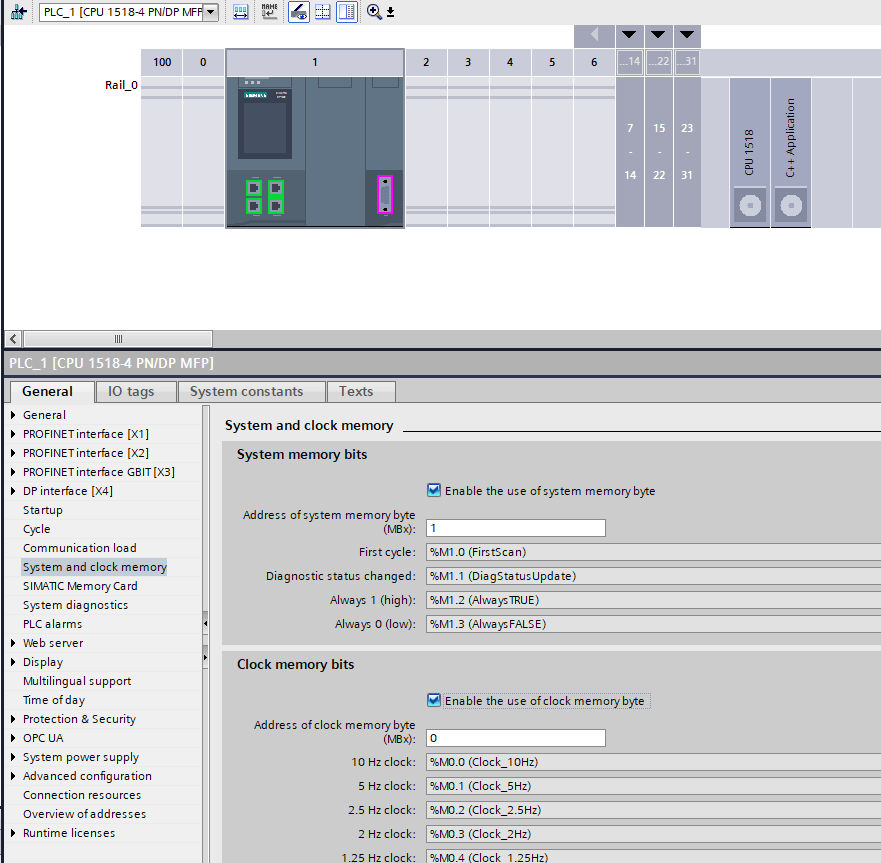The height and width of the screenshot is (863, 881).
Task: Toggle the hardware catalog side pane icon
Action: point(347,12)
